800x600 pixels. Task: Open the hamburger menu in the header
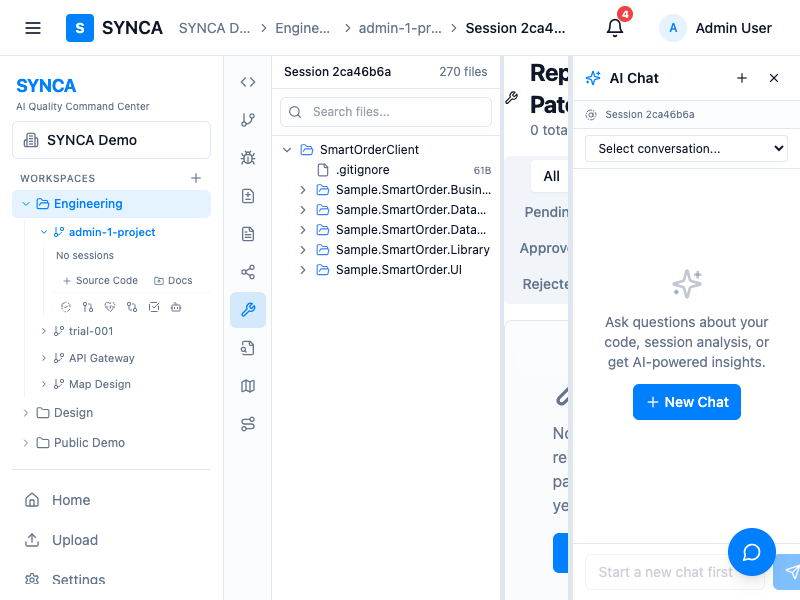pyautogui.click(x=33, y=28)
